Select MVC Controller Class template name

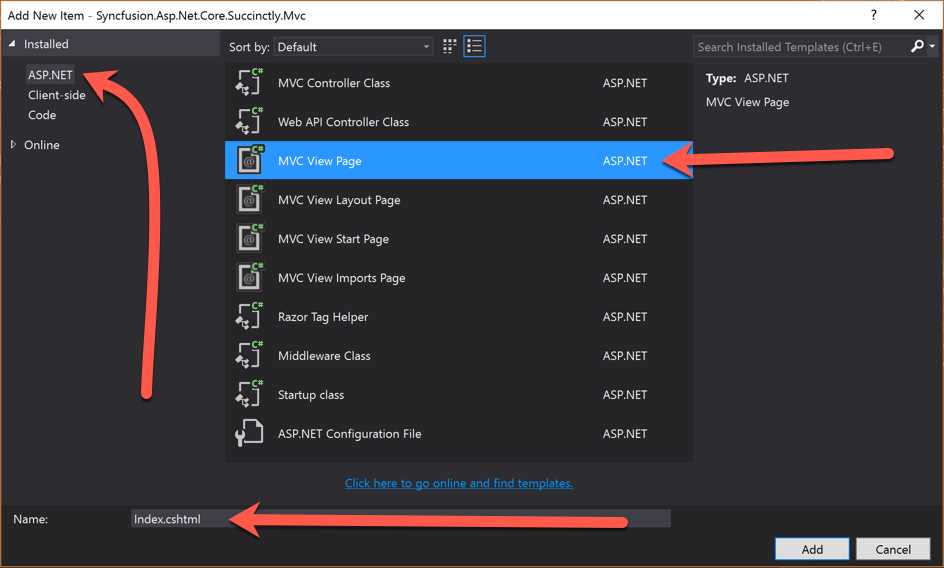pos(334,83)
